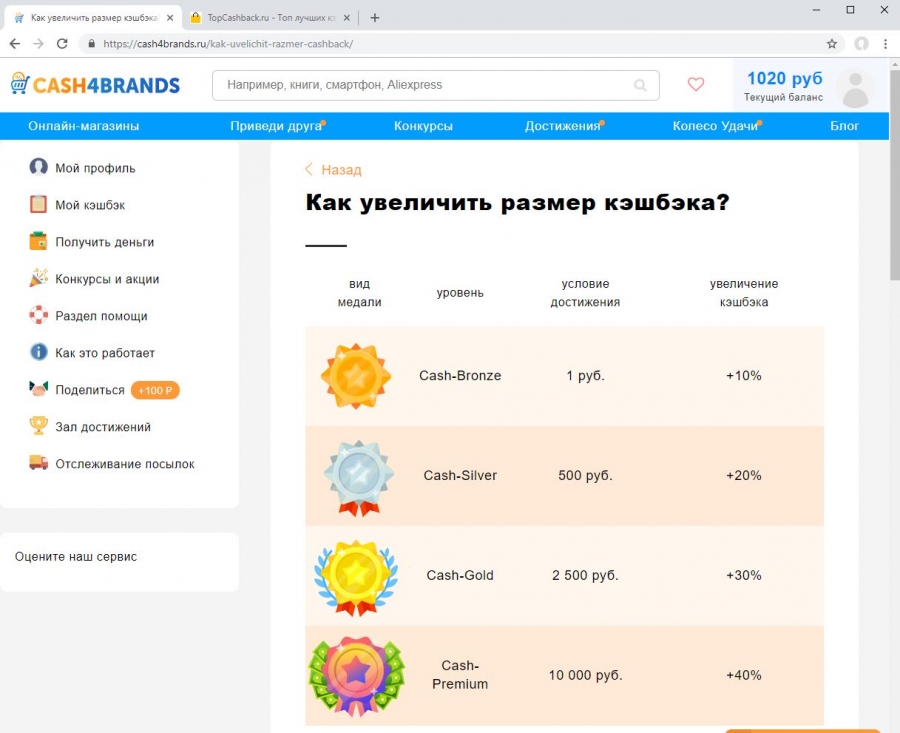
Task: Click the 'Мой кэшбэк' clipboard icon
Action: point(38,204)
